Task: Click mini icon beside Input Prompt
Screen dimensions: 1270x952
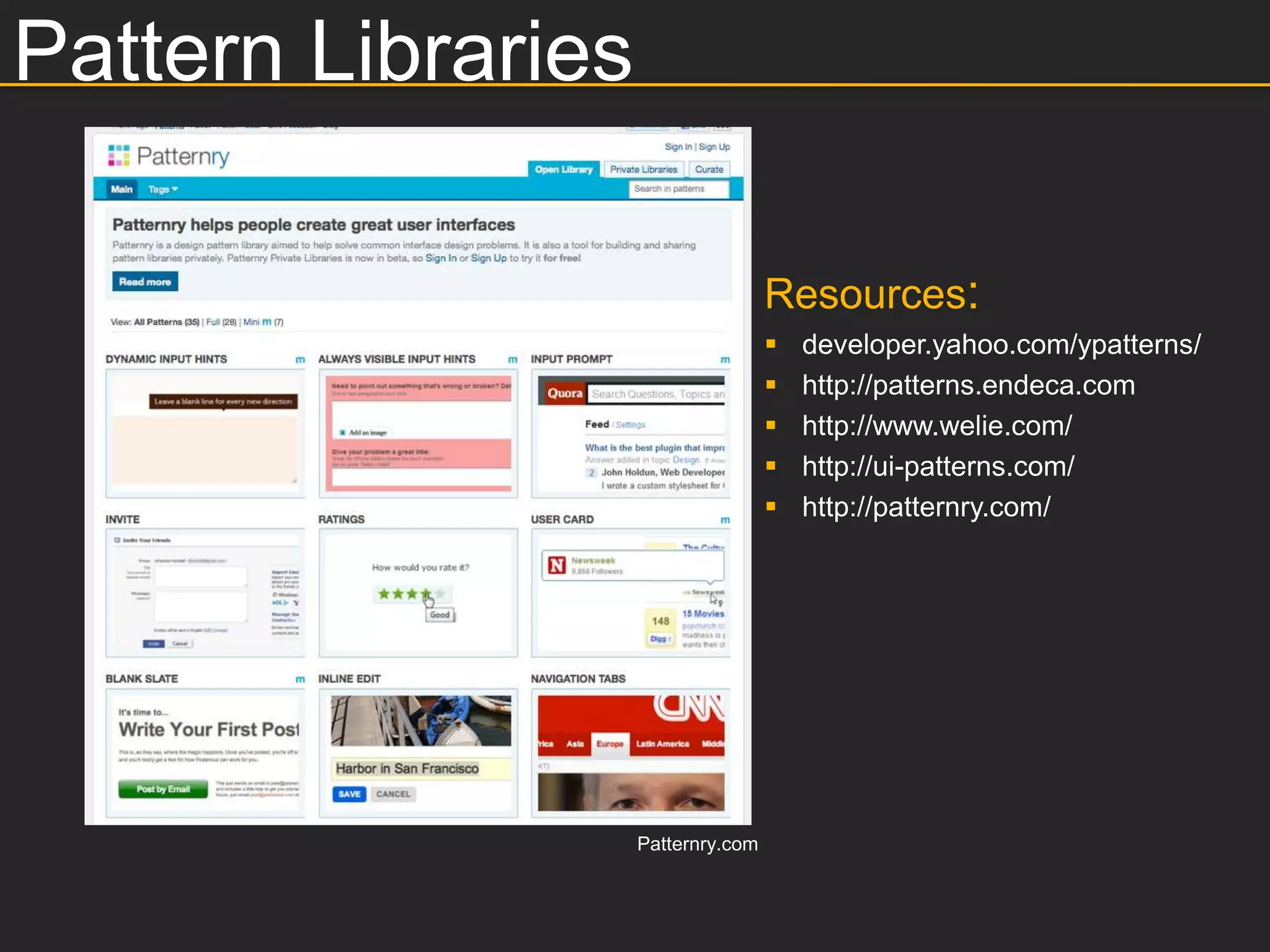Action: tap(725, 359)
